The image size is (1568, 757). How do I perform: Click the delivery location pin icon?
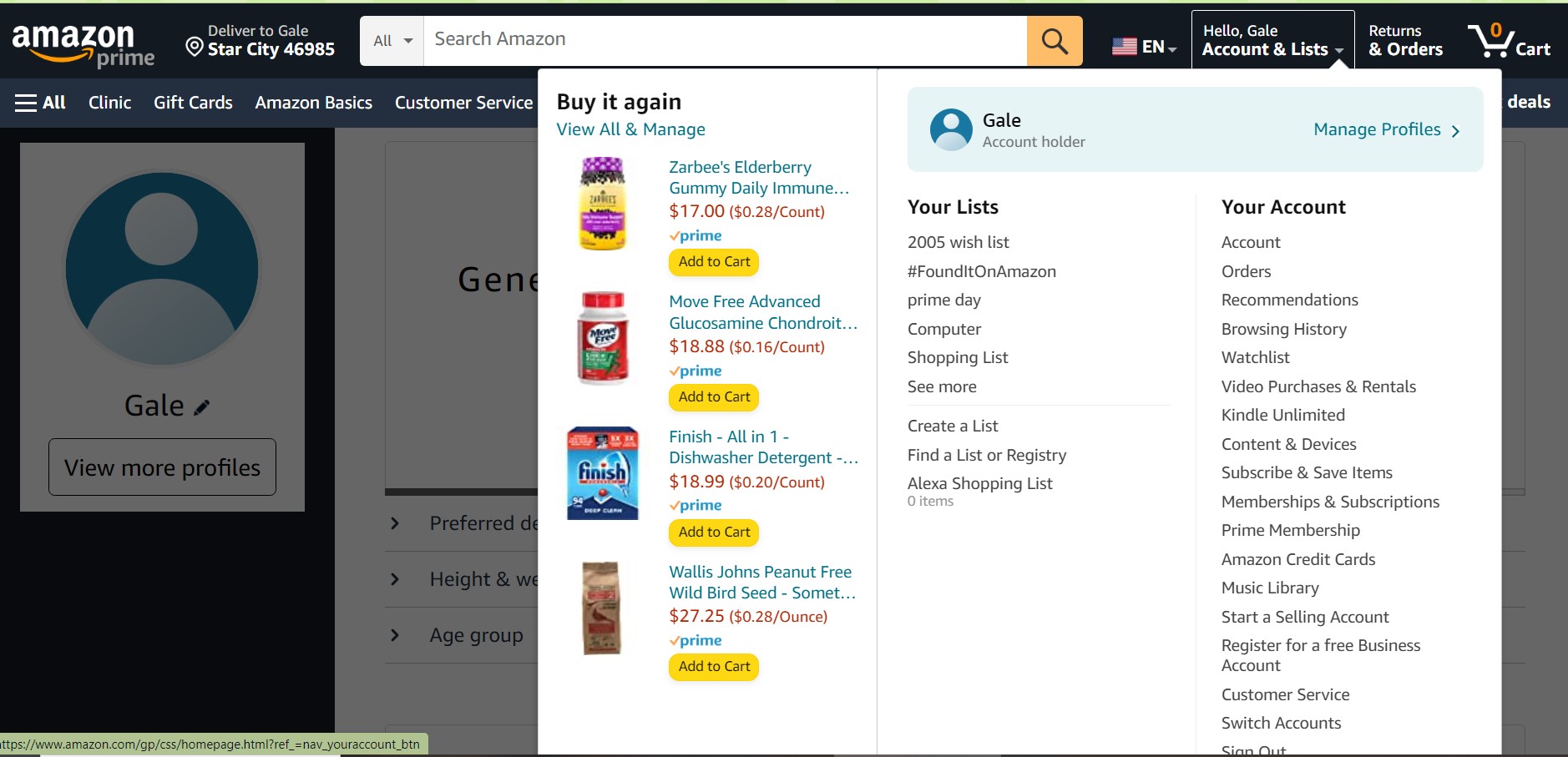tap(194, 47)
